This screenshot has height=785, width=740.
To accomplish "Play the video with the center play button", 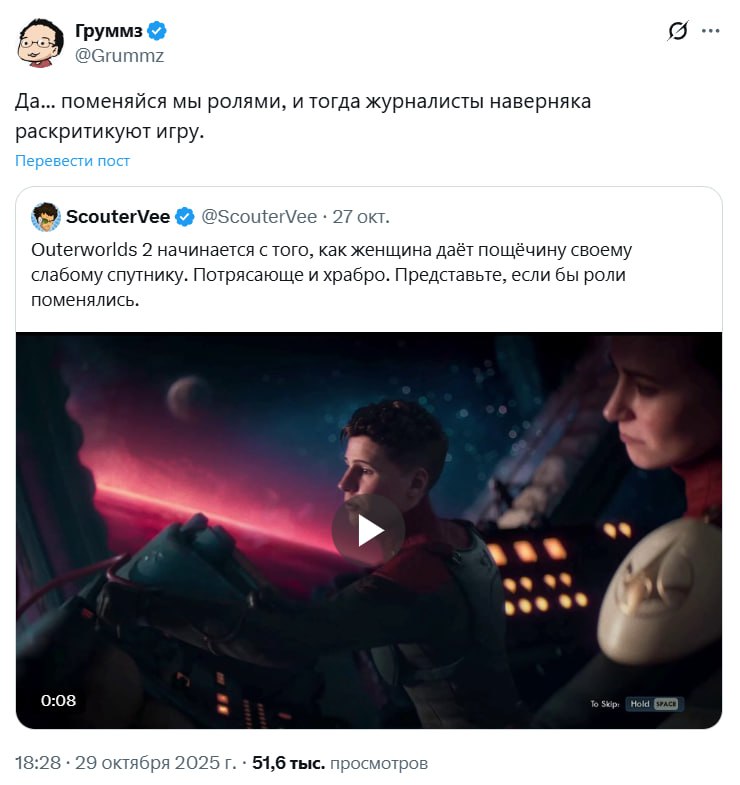I will 369,530.
